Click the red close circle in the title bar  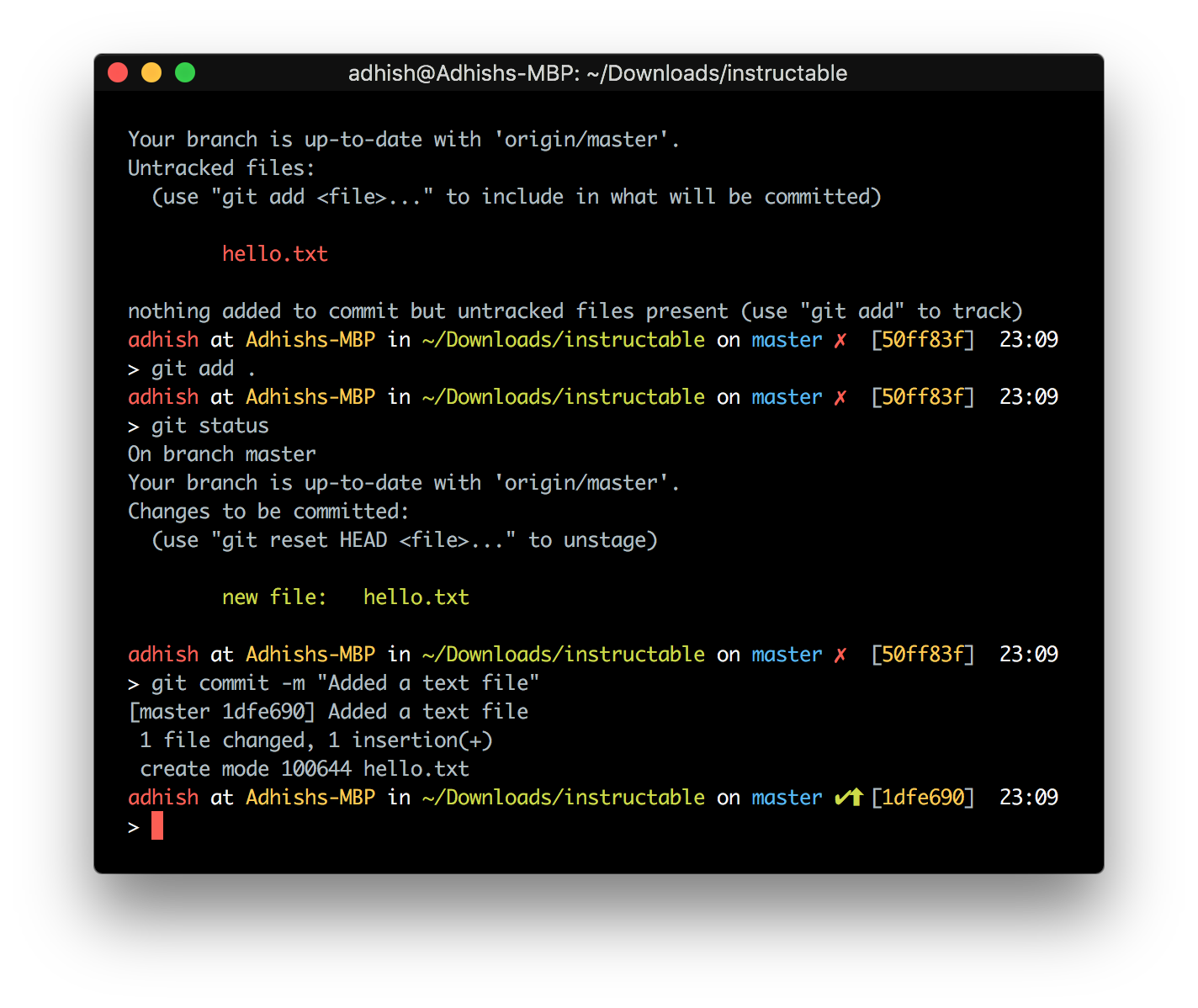(x=118, y=72)
